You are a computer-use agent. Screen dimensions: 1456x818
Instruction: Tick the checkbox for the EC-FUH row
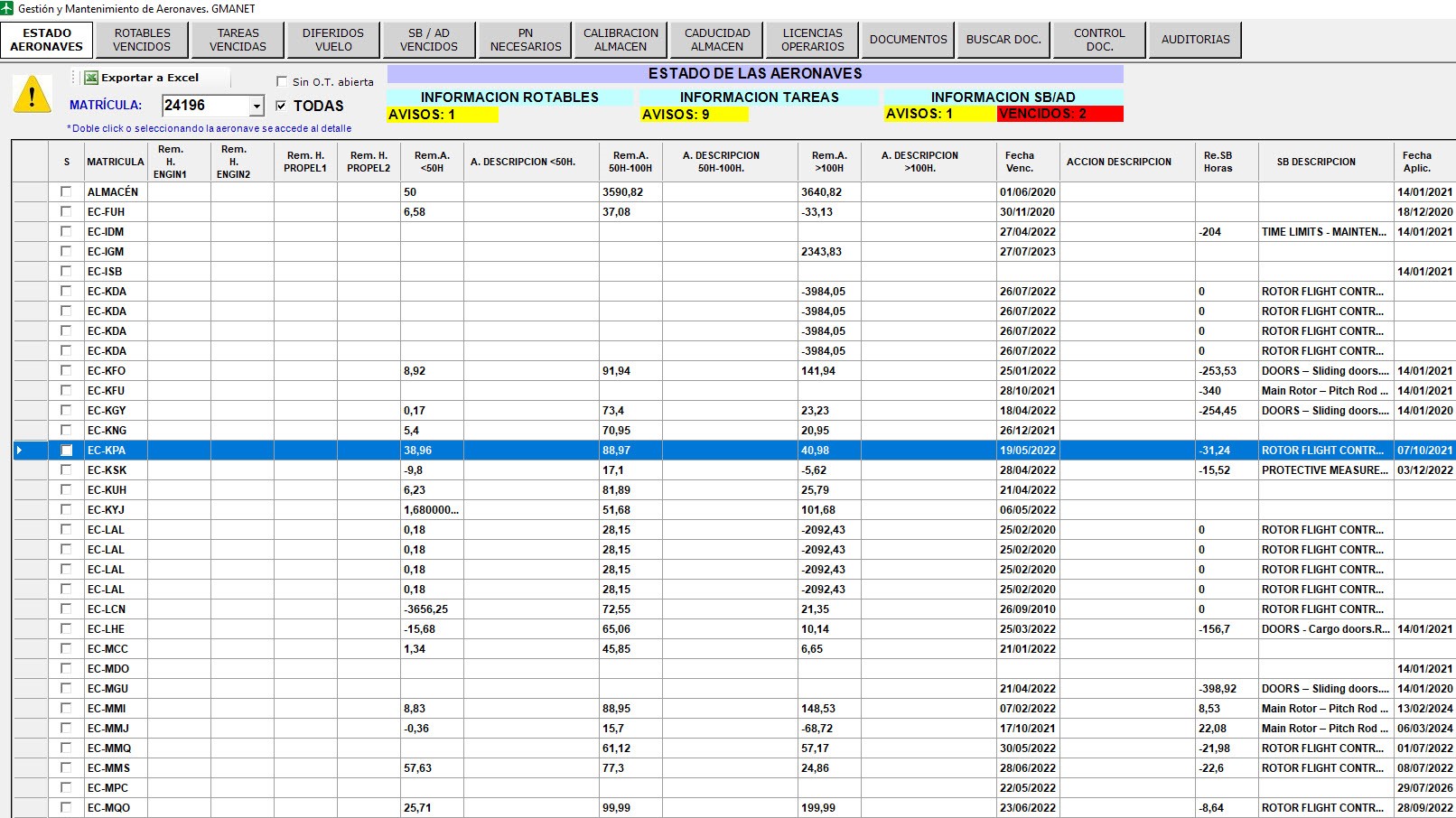coord(66,211)
